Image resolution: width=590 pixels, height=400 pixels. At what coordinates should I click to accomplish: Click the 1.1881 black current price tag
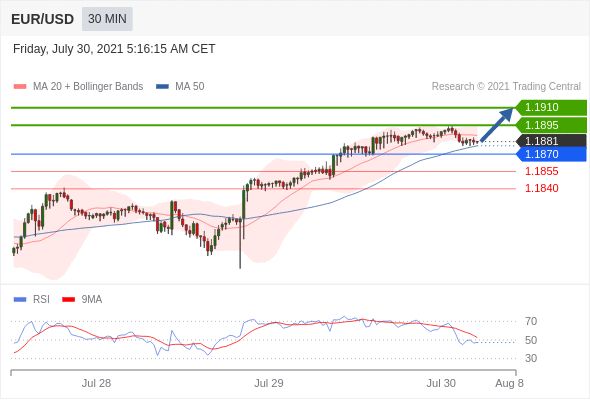[x=551, y=141]
